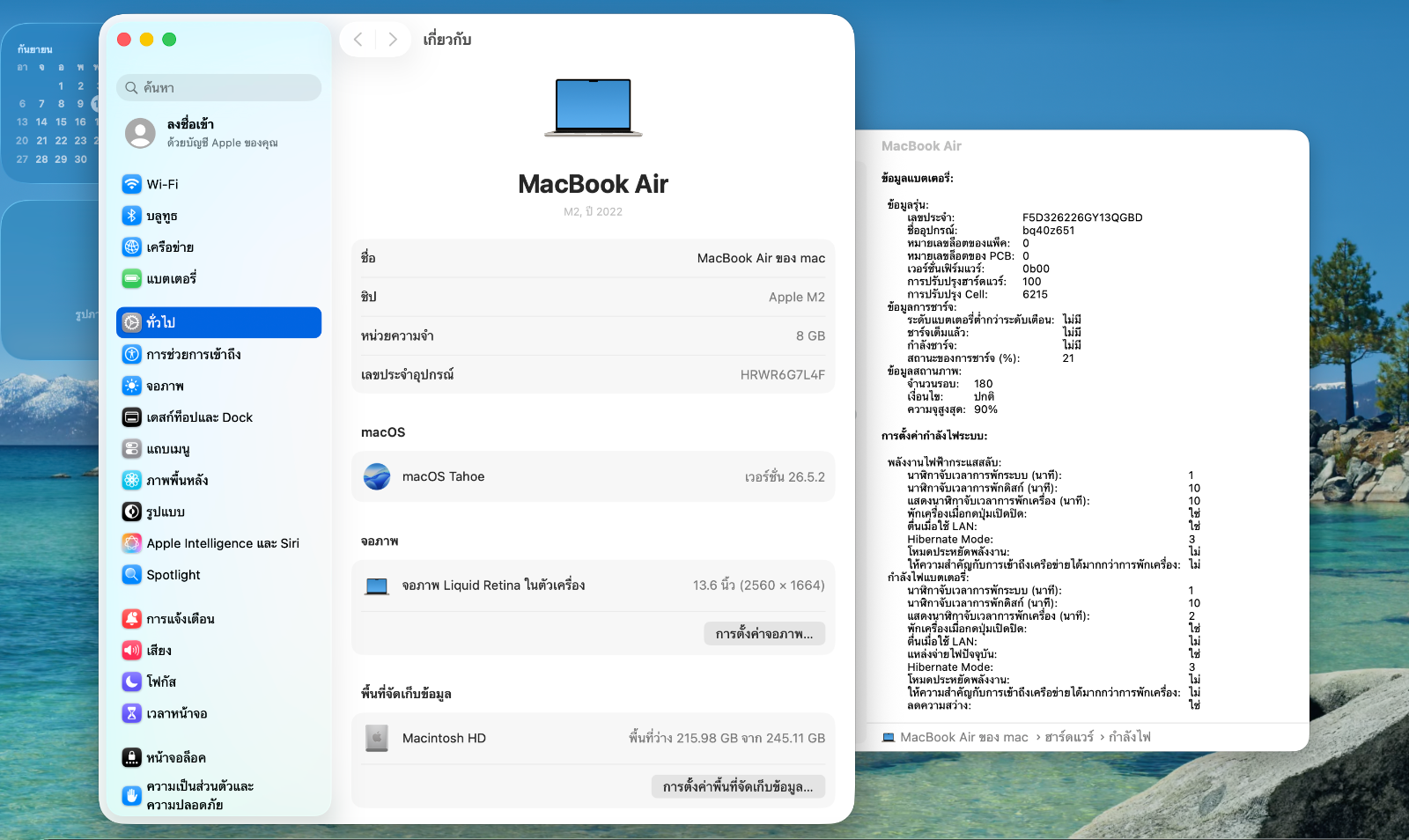Open the Network (เครือข่าย) globe icon
This screenshot has width=1409, height=840.
[x=131, y=247]
